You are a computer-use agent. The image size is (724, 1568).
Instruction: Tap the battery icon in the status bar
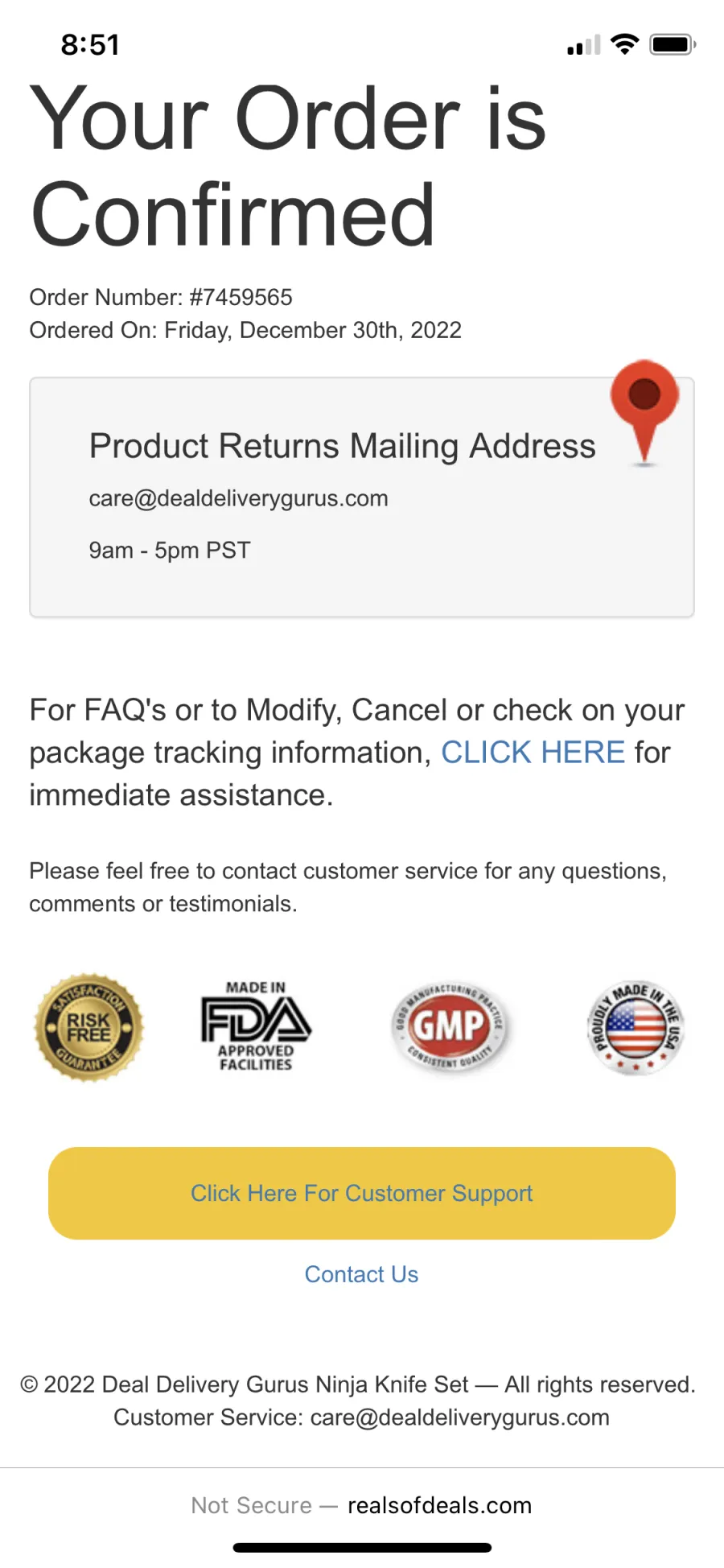(673, 44)
